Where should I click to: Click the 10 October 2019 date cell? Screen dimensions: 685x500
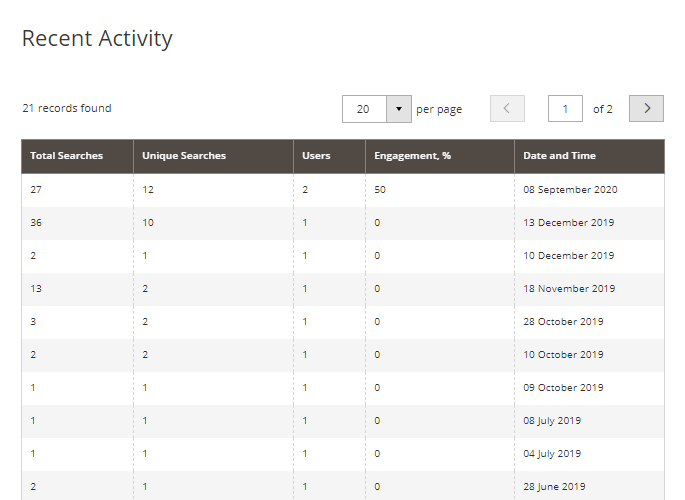[563, 355]
